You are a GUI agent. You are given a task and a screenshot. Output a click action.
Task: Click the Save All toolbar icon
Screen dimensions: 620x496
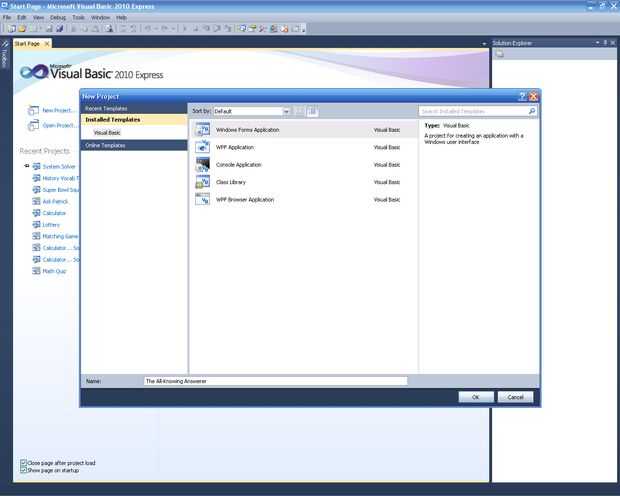tap(59, 28)
